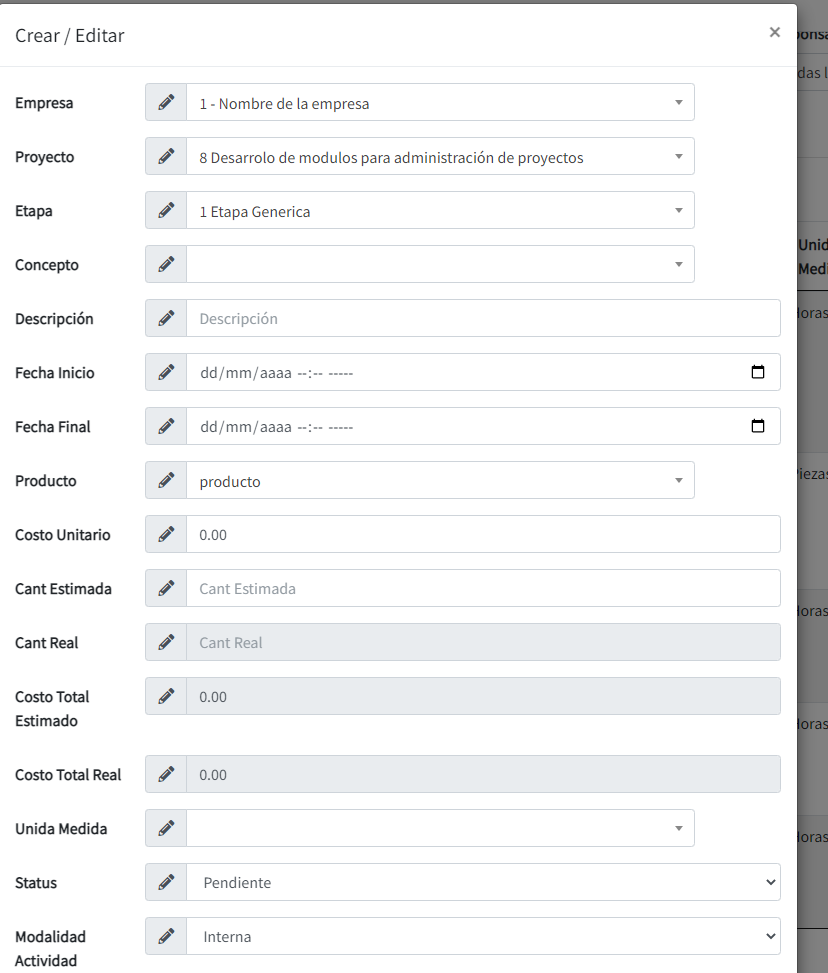Close the Crear / Editar dialog
828x973 pixels.
(x=774, y=32)
